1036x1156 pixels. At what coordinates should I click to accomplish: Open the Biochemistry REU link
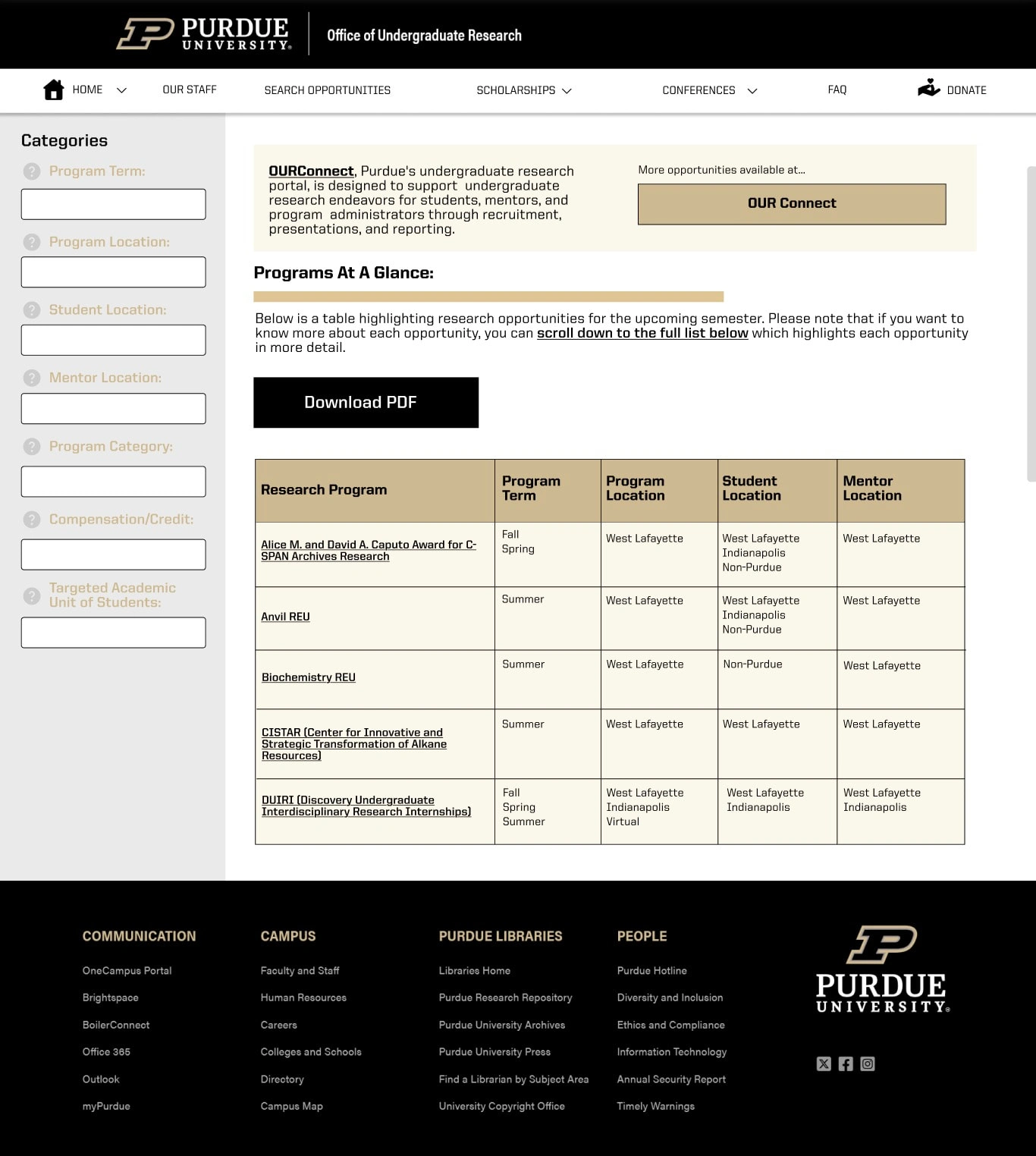tap(309, 677)
